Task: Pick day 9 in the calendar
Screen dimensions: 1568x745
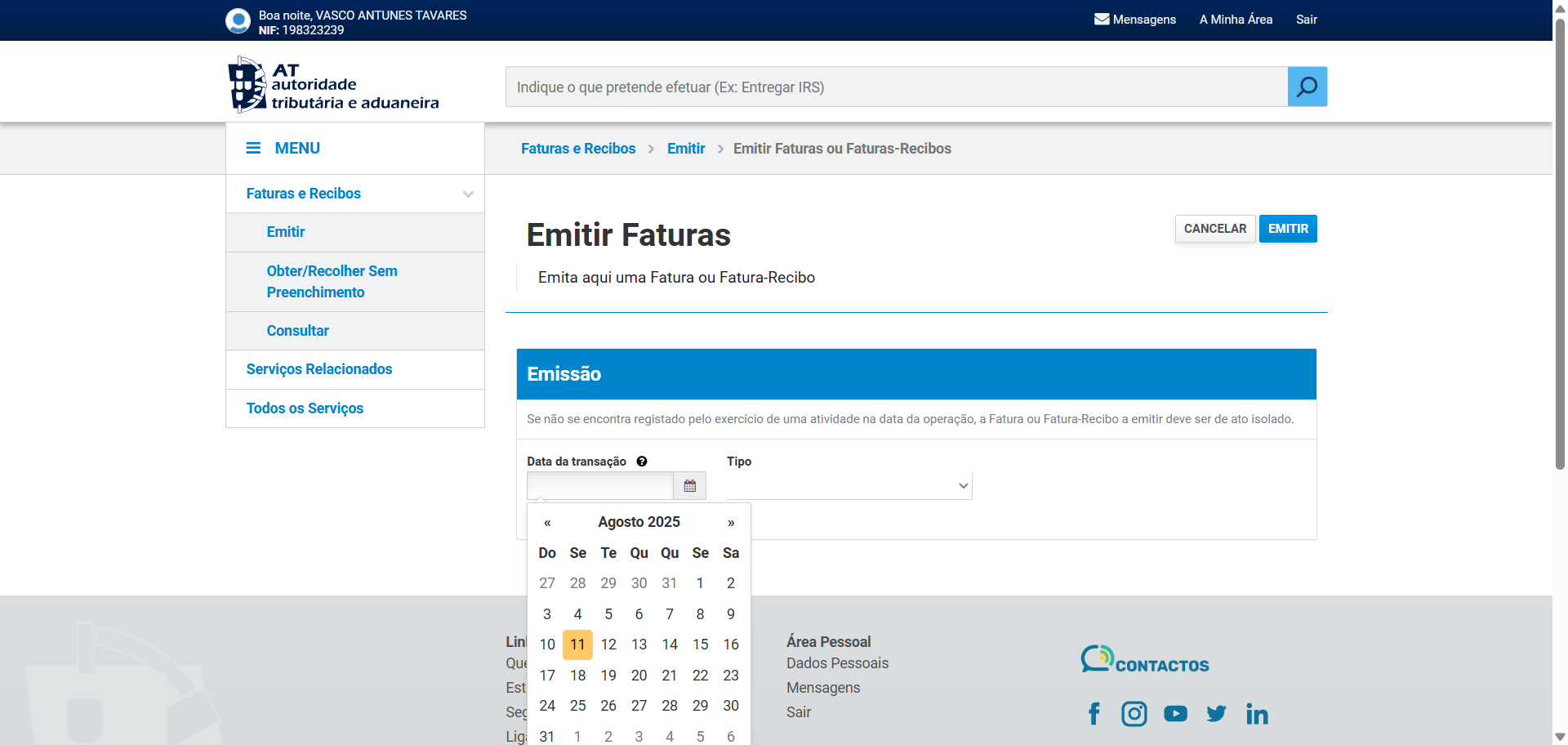Action: point(731,614)
